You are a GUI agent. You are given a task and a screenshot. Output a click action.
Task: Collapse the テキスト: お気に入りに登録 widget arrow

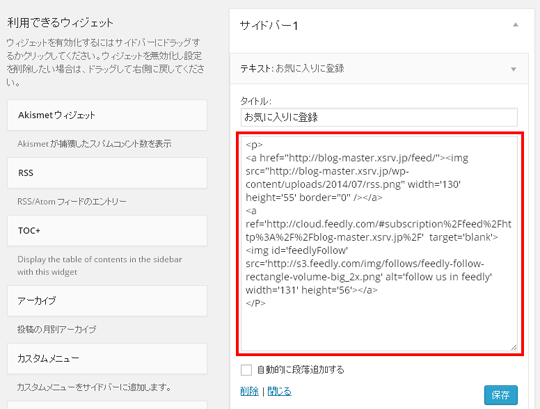513,69
